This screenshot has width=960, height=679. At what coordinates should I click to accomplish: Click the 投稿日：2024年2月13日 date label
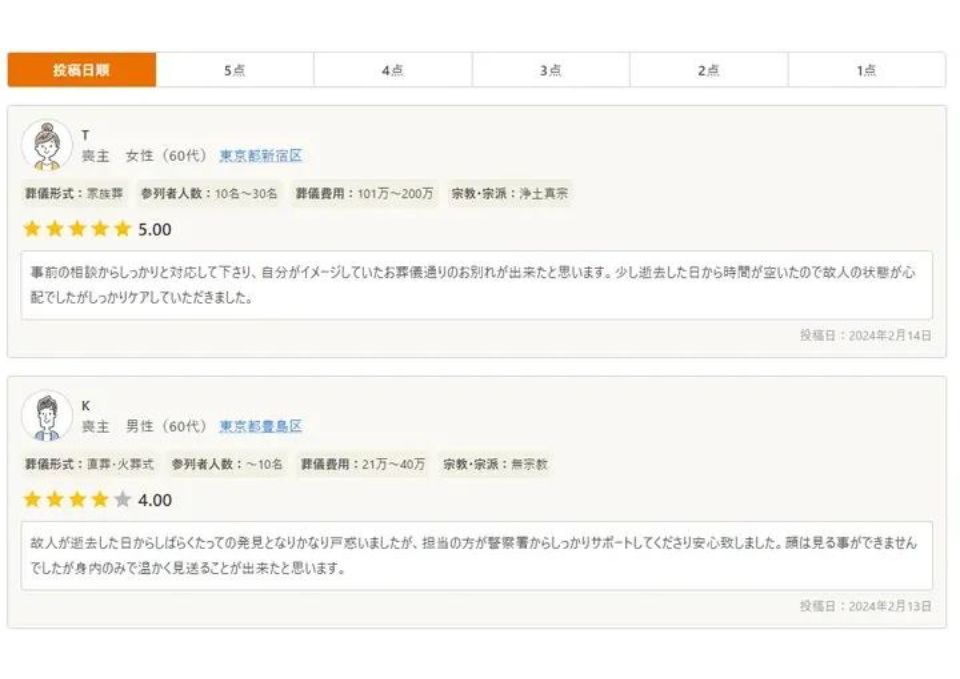865,606
